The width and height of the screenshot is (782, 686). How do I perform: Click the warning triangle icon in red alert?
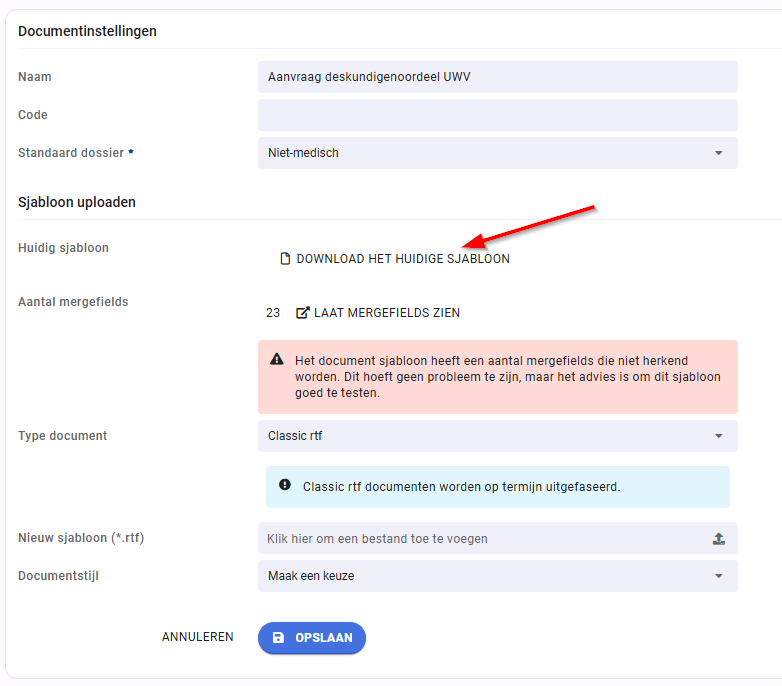click(x=277, y=359)
